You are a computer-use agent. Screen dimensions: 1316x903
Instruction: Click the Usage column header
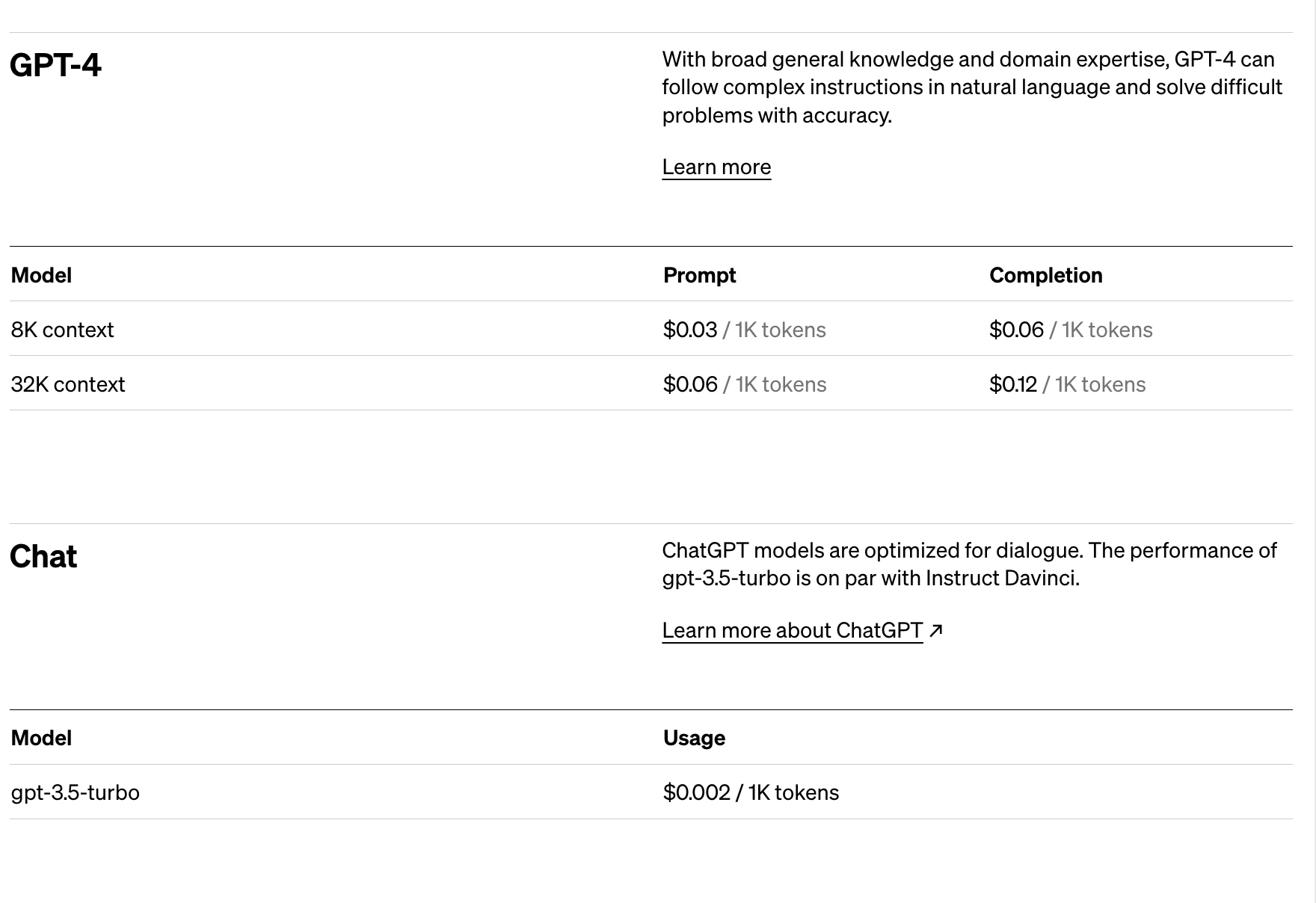click(694, 738)
